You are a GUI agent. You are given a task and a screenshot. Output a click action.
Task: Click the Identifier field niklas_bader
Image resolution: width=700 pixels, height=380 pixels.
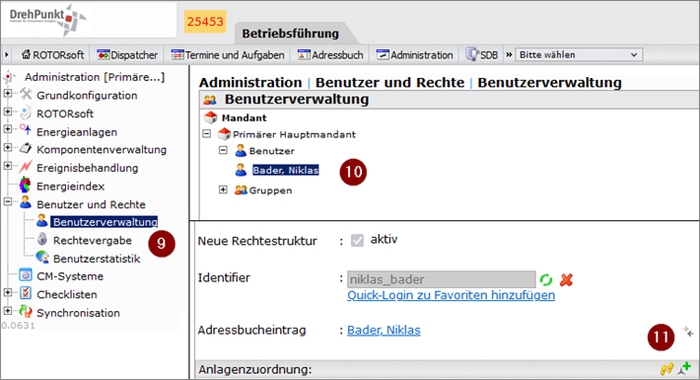(442, 280)
